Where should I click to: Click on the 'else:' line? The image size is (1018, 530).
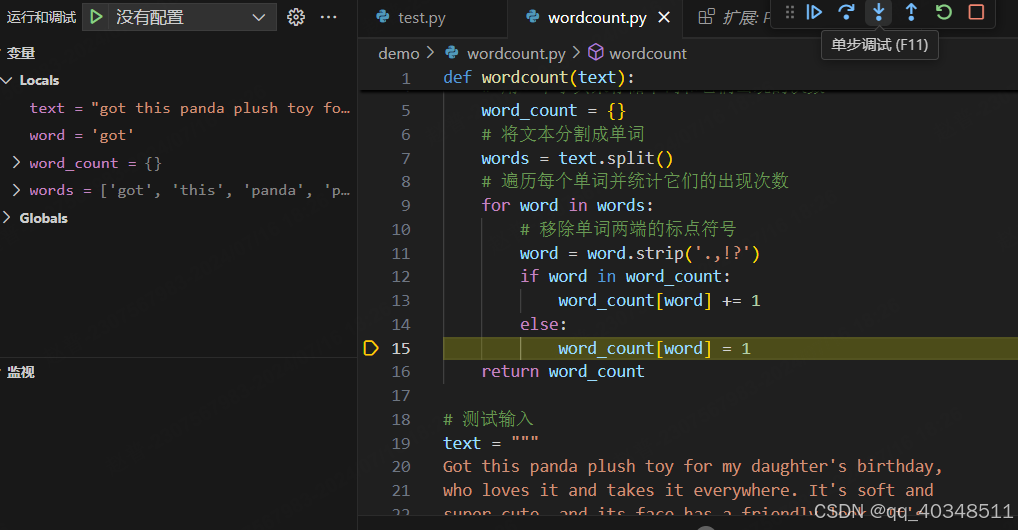click(x=543, y=324)
